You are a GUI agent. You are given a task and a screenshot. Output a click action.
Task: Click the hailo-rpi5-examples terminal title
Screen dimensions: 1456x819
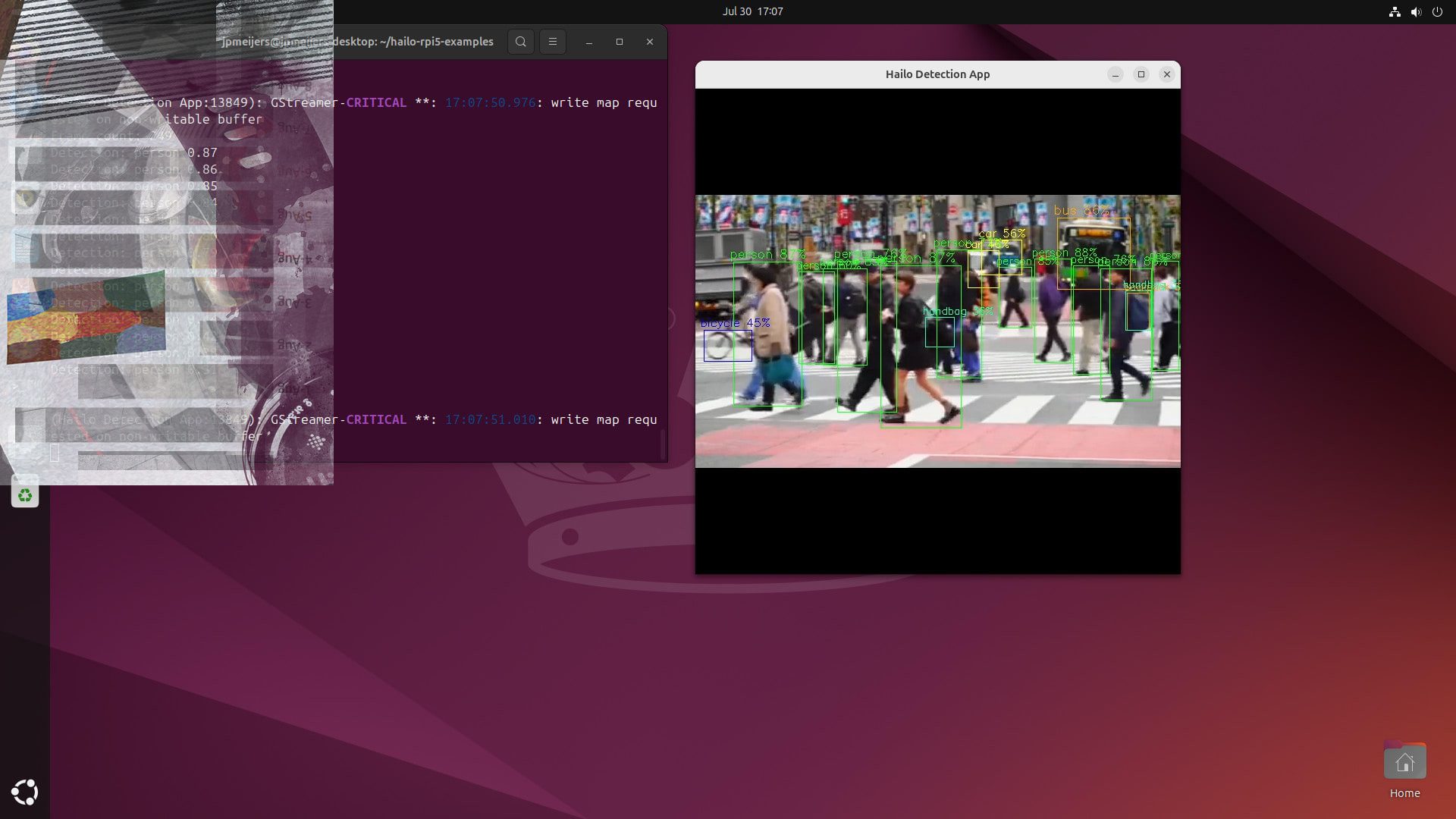(x=413, y=42)
